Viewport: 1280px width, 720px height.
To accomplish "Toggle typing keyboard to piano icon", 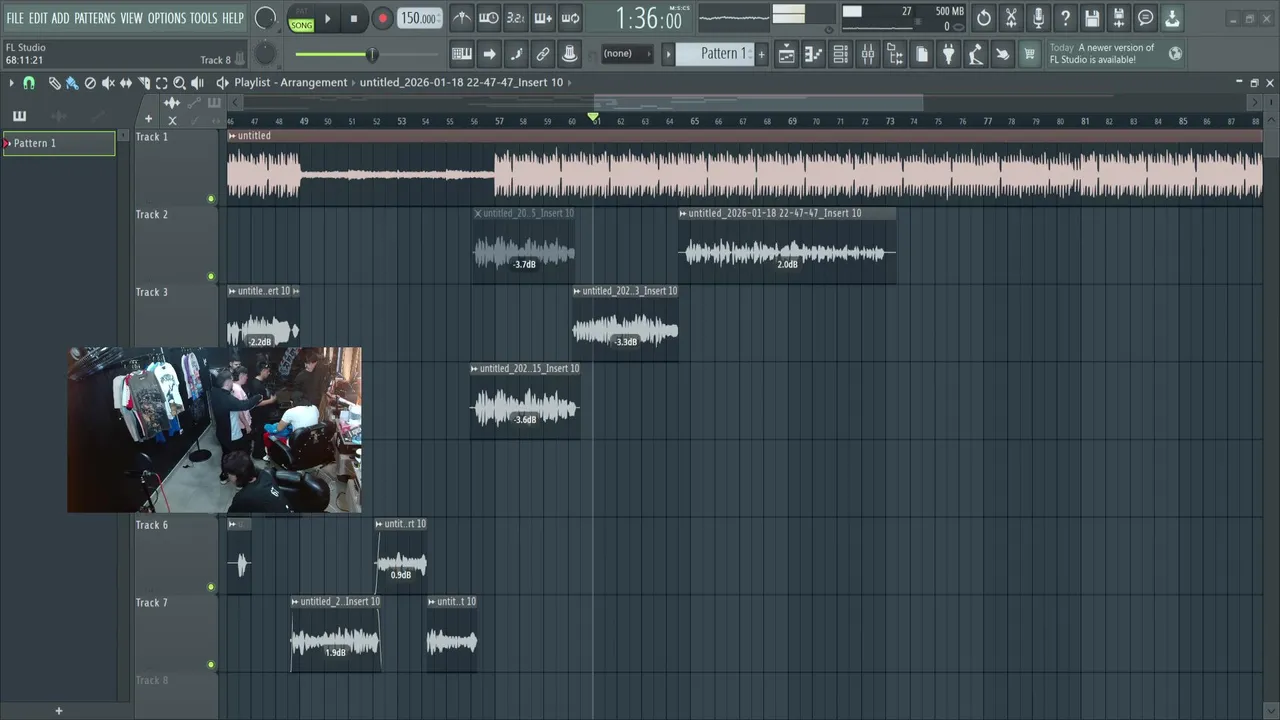I will click(x=462, y=54).
